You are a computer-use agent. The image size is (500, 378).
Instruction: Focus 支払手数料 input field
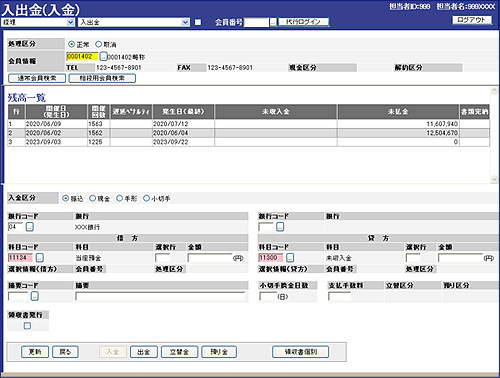pos(339,296)
